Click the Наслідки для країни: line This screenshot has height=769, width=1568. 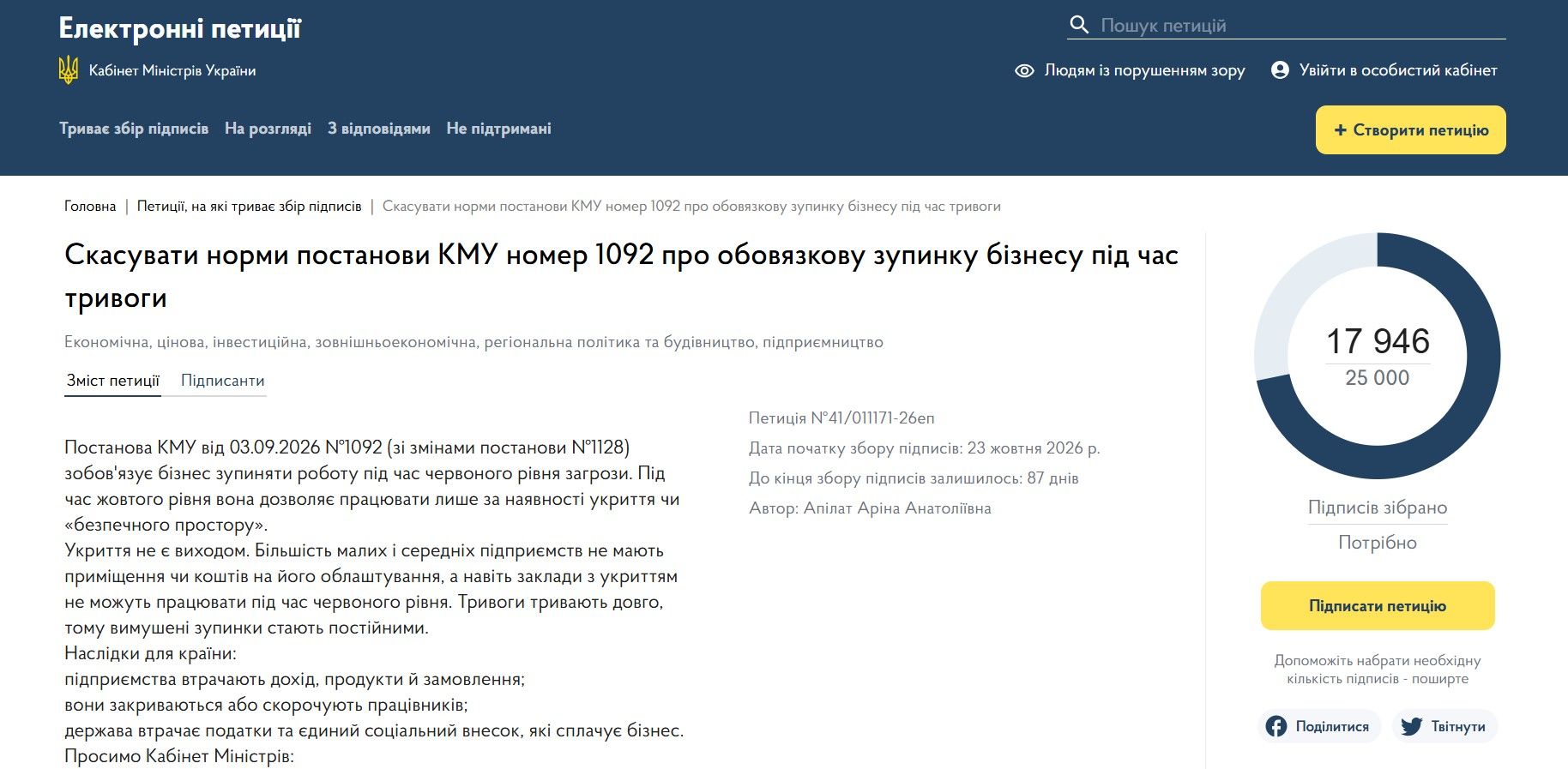pos(150,653)
